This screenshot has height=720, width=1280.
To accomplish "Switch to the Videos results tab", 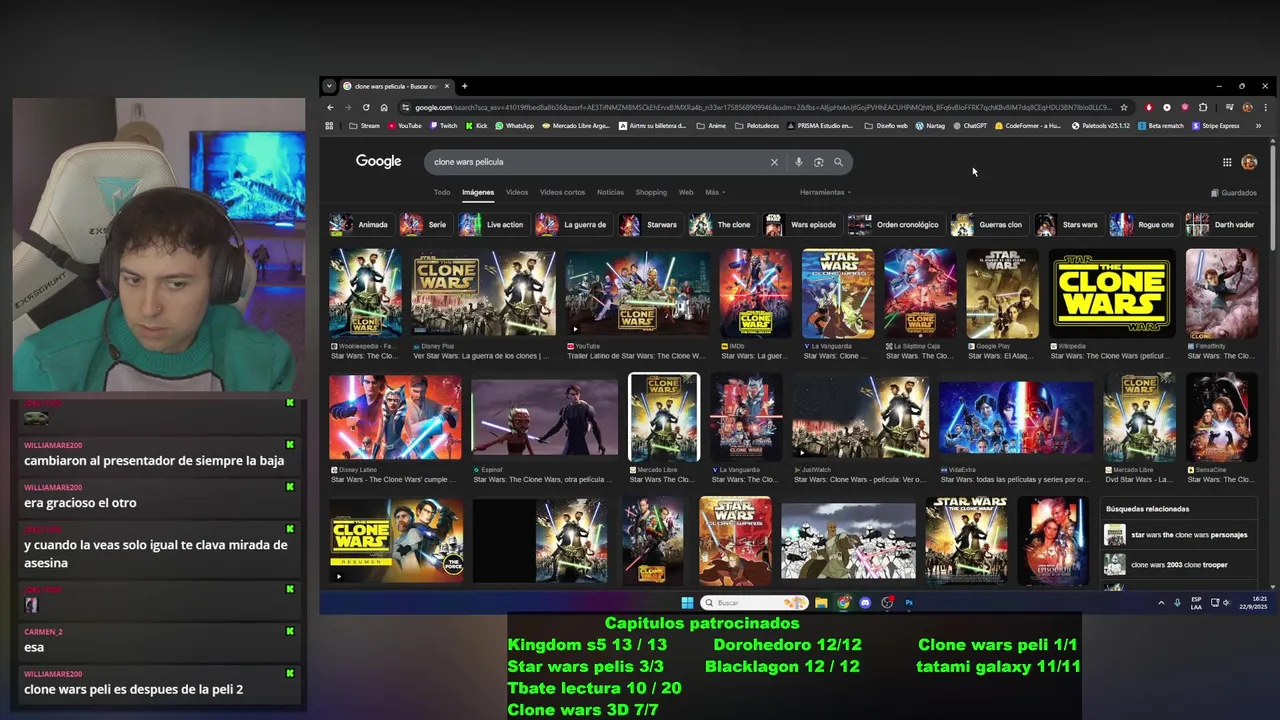I will (517, 192).
